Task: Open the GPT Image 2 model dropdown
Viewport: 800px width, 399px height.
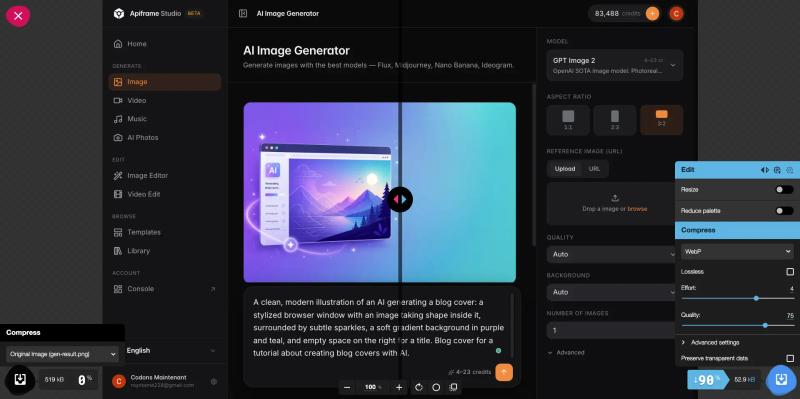Action: (x=614, y=65)
